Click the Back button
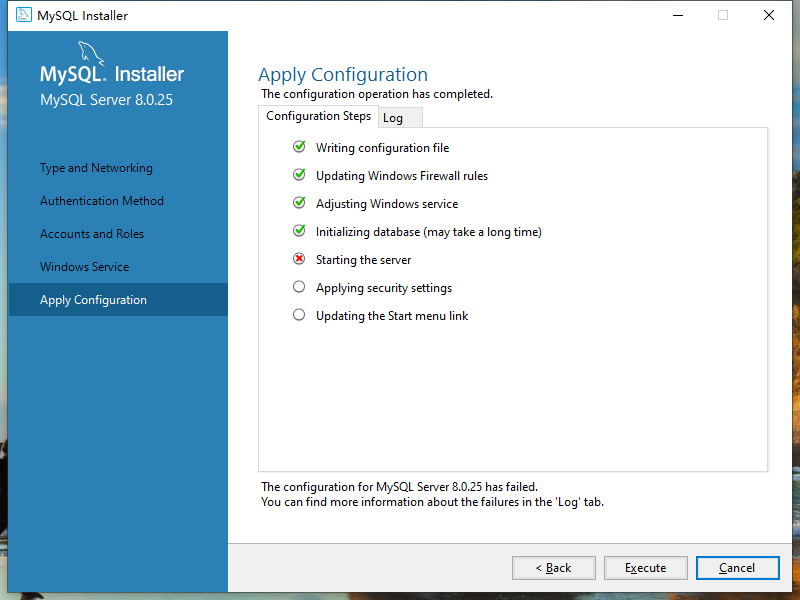The image size is (800, 600). point(553,567)
